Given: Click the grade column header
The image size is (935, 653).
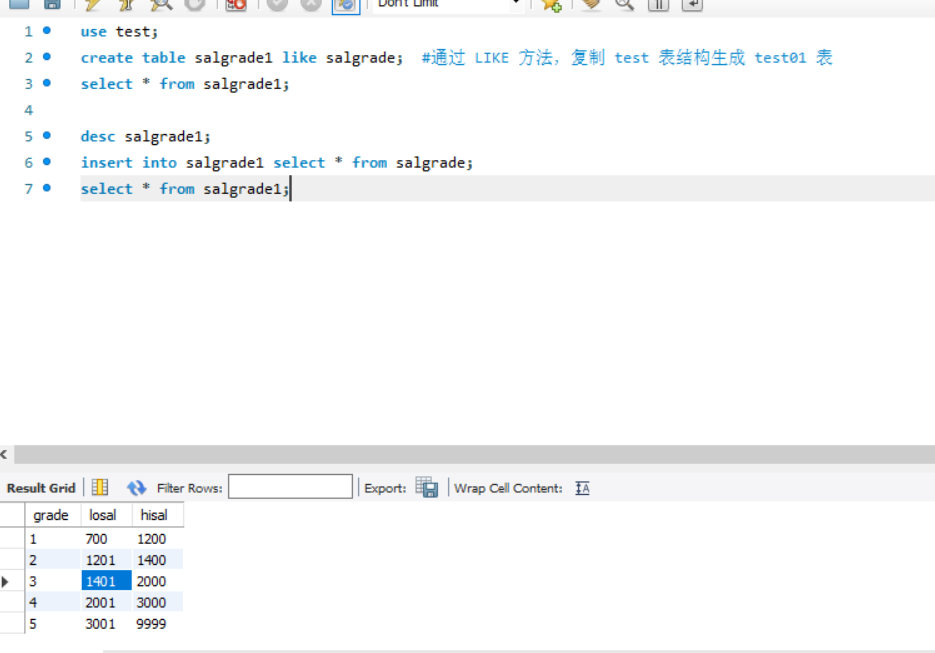Looking at the screenshot, I should point(52,515).
